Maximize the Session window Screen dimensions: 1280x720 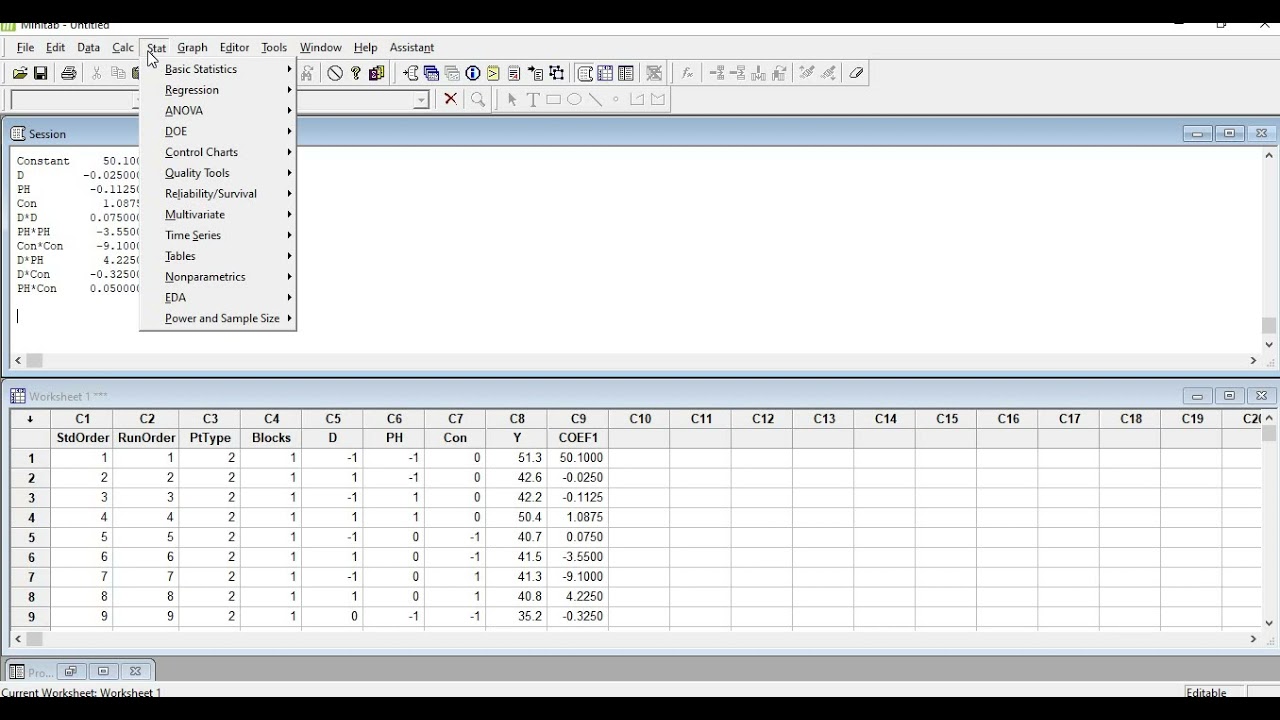1229,133
